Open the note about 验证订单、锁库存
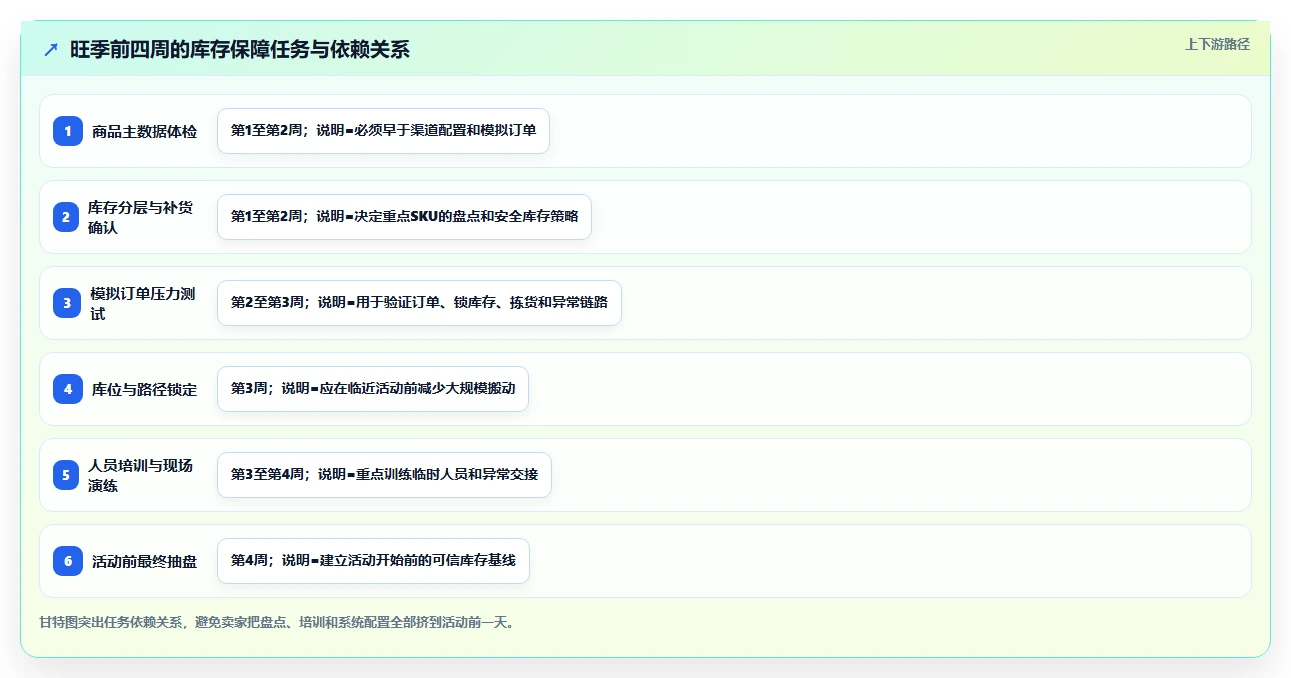This screenshot has width=1291, height=678. [419, 303]
